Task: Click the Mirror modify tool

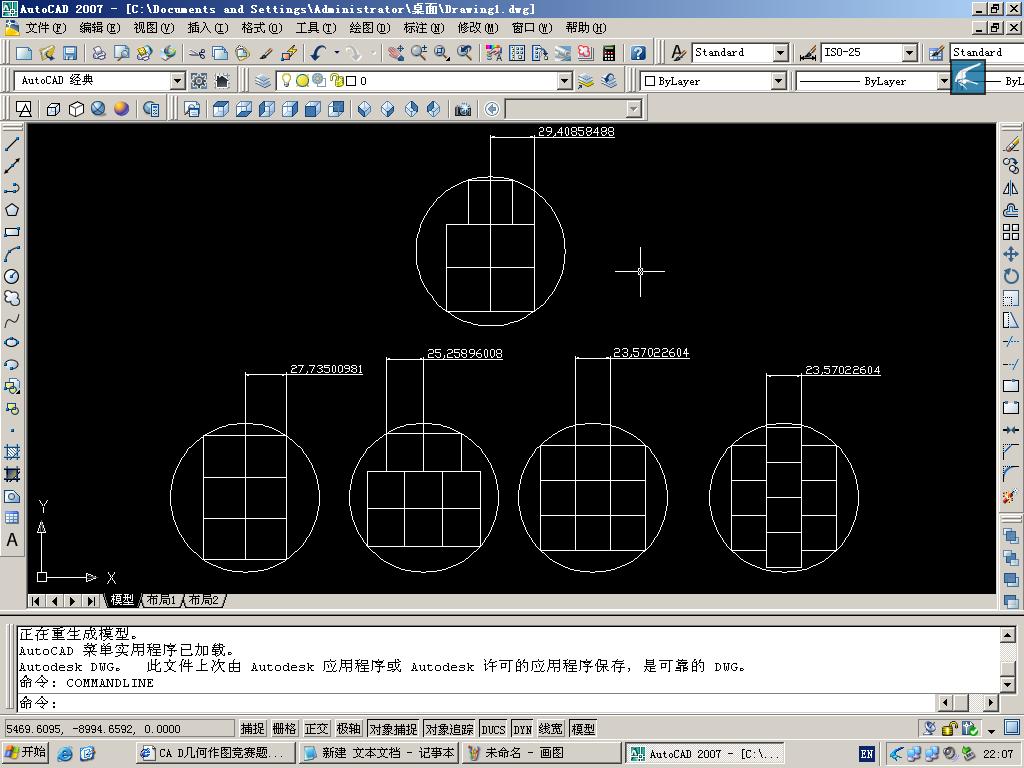Action: click(1011, 188)
